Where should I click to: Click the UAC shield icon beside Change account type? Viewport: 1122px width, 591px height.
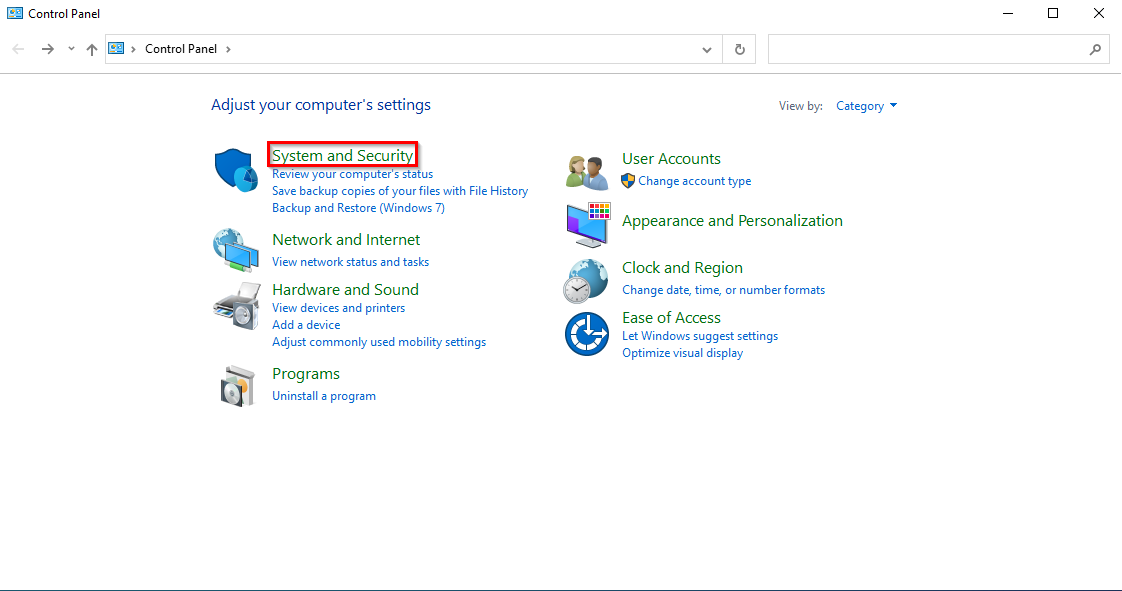pos(628,181)
